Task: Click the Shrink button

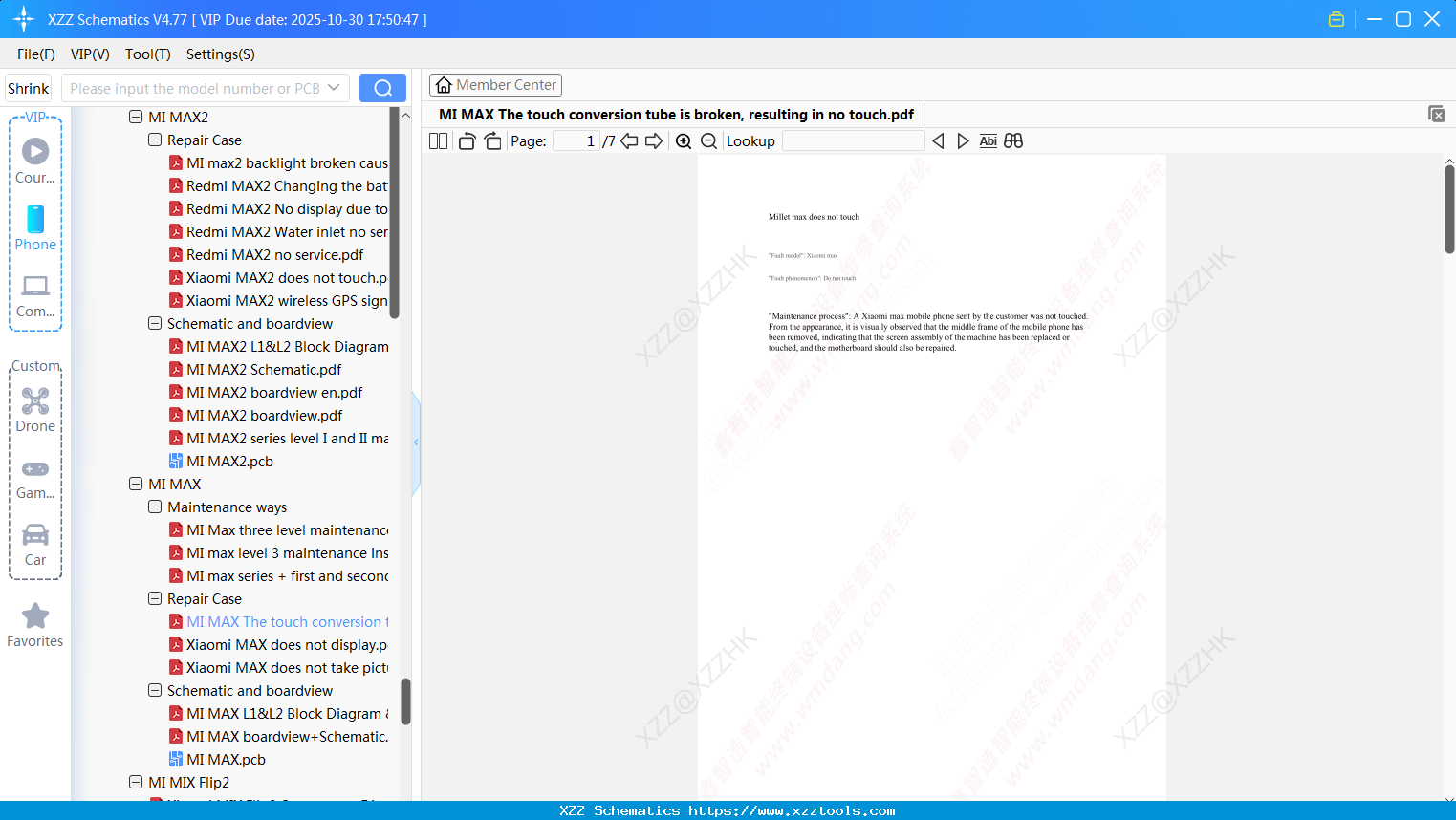Action: pyautogui.click(x=28, y=88)
